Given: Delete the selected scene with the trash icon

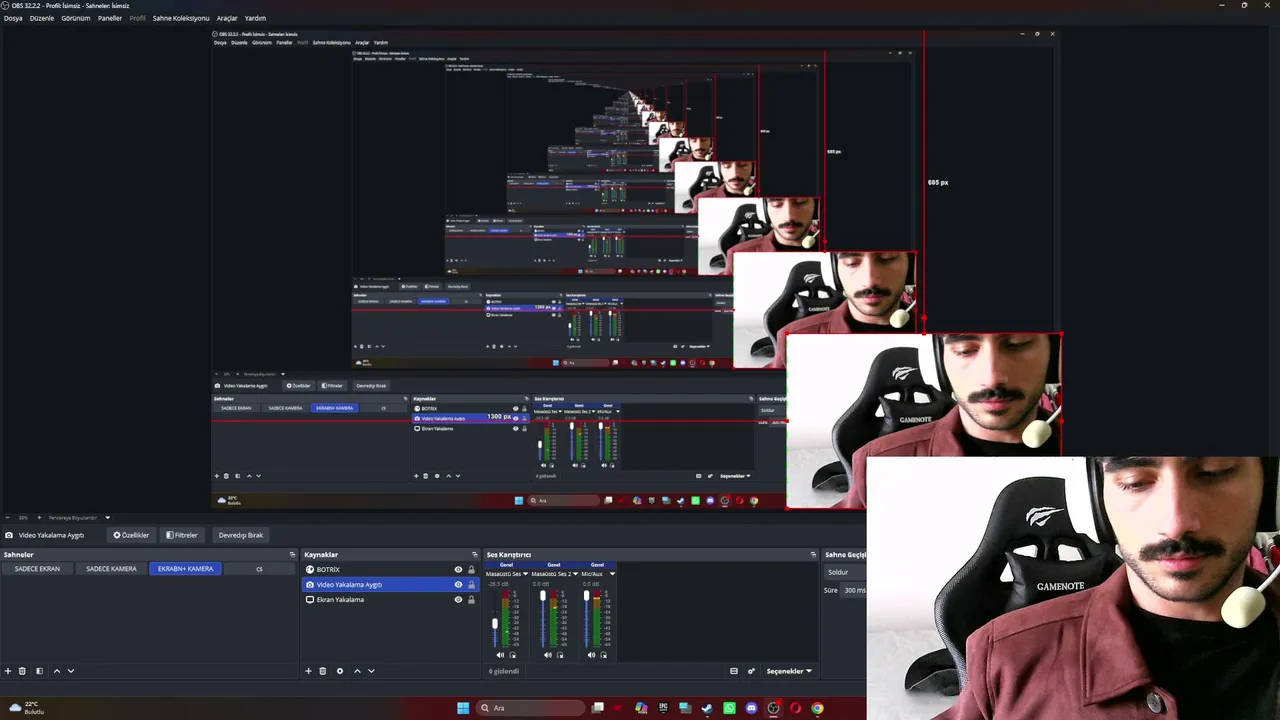Looking at the screenshot, I should point(22,671).
